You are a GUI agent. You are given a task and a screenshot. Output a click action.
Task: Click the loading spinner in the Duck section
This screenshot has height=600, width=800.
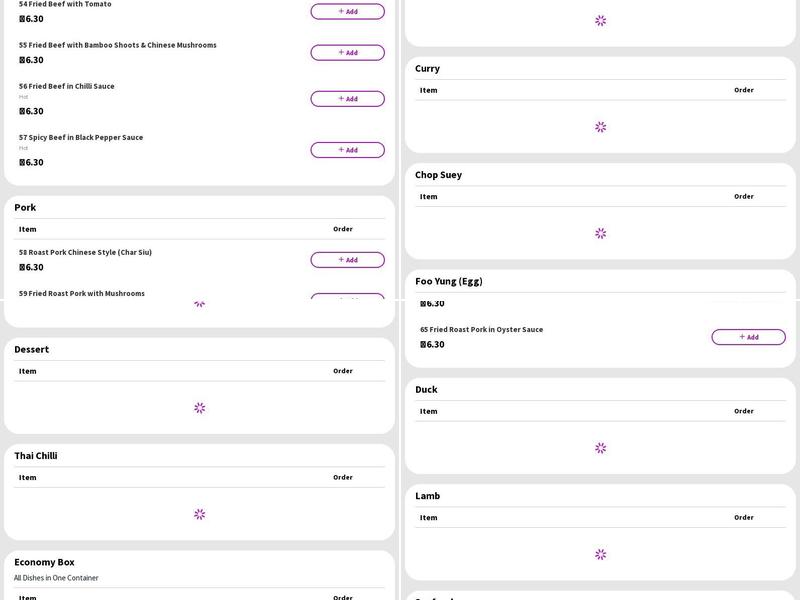[600, 448]
